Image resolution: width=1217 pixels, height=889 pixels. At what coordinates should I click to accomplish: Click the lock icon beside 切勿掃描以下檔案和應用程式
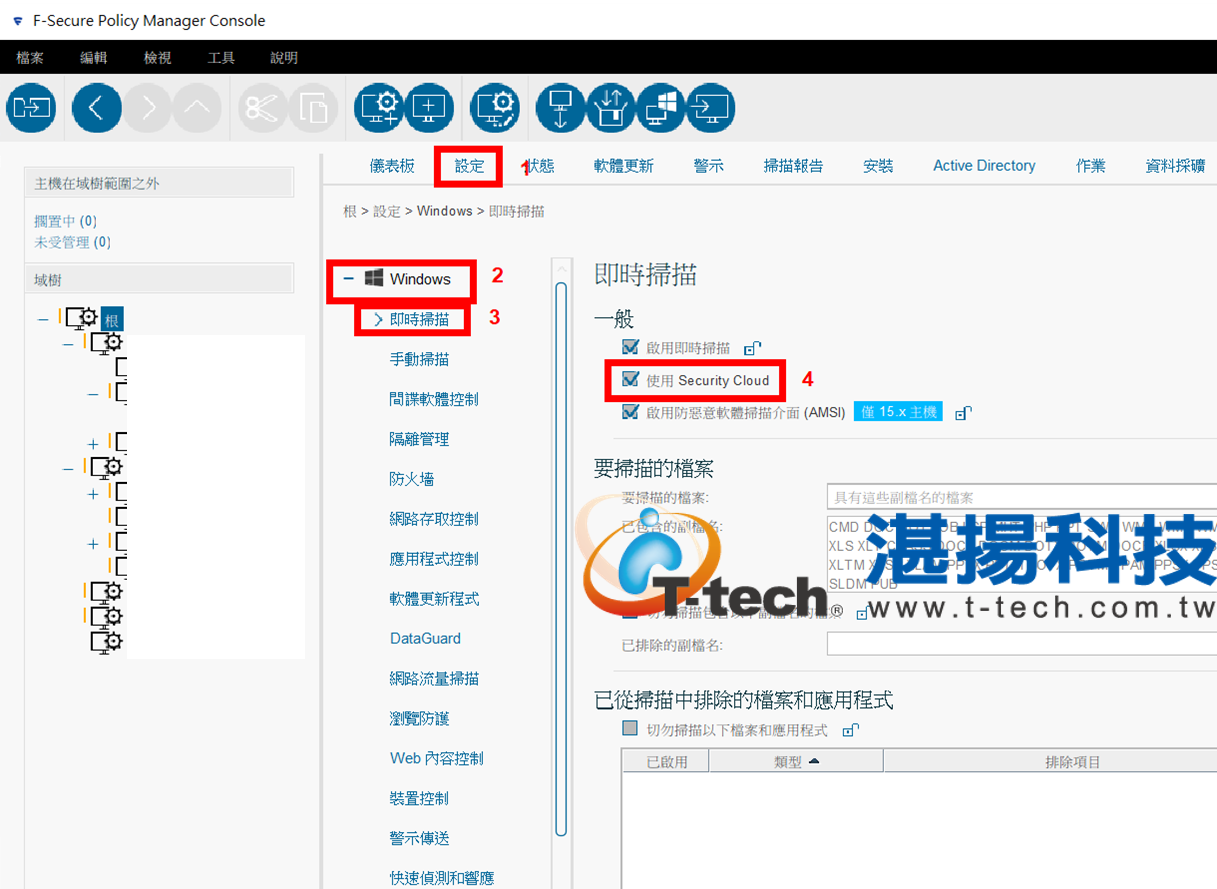(850, 731)
